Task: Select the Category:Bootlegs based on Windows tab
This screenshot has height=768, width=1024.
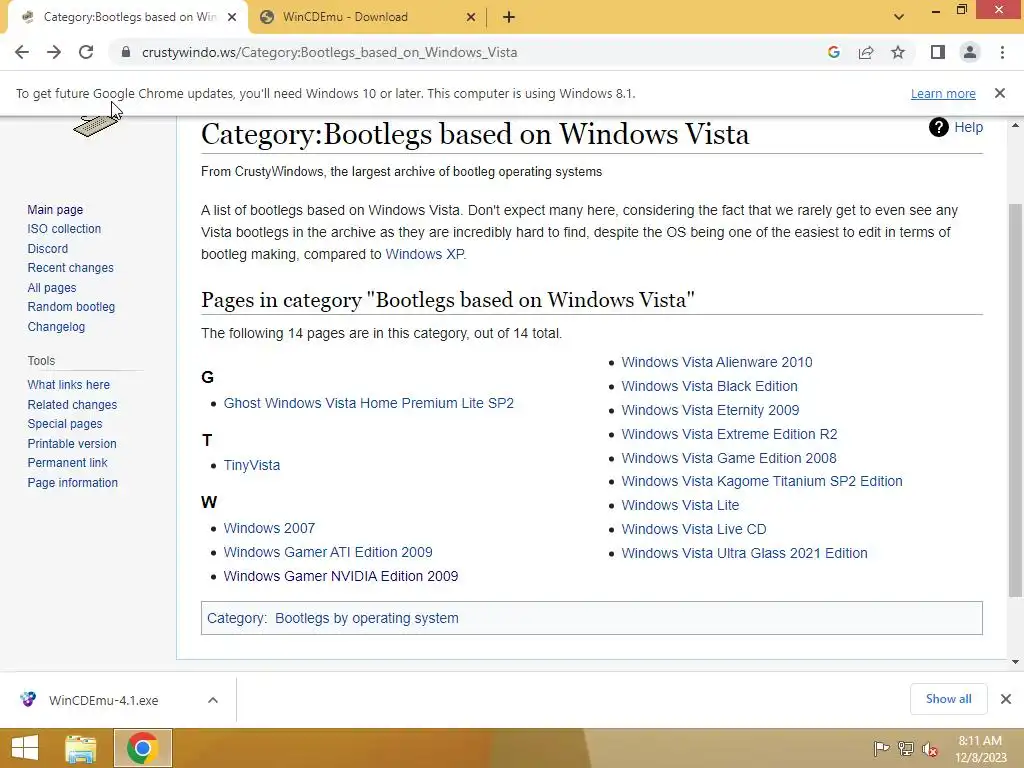Action: tap(129, 17)
